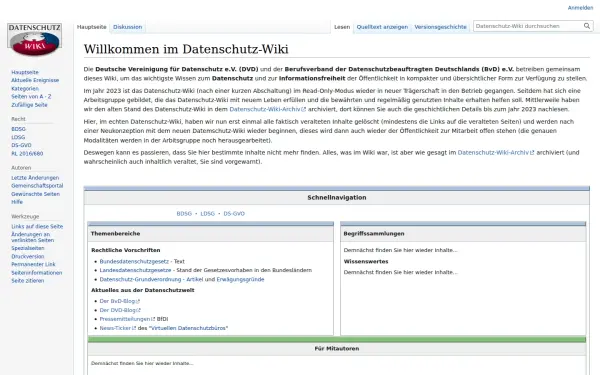Viewport: 600px width, 375px height.
Task: Open the Versionsgeschichte tab
Action: pos(440,27)
